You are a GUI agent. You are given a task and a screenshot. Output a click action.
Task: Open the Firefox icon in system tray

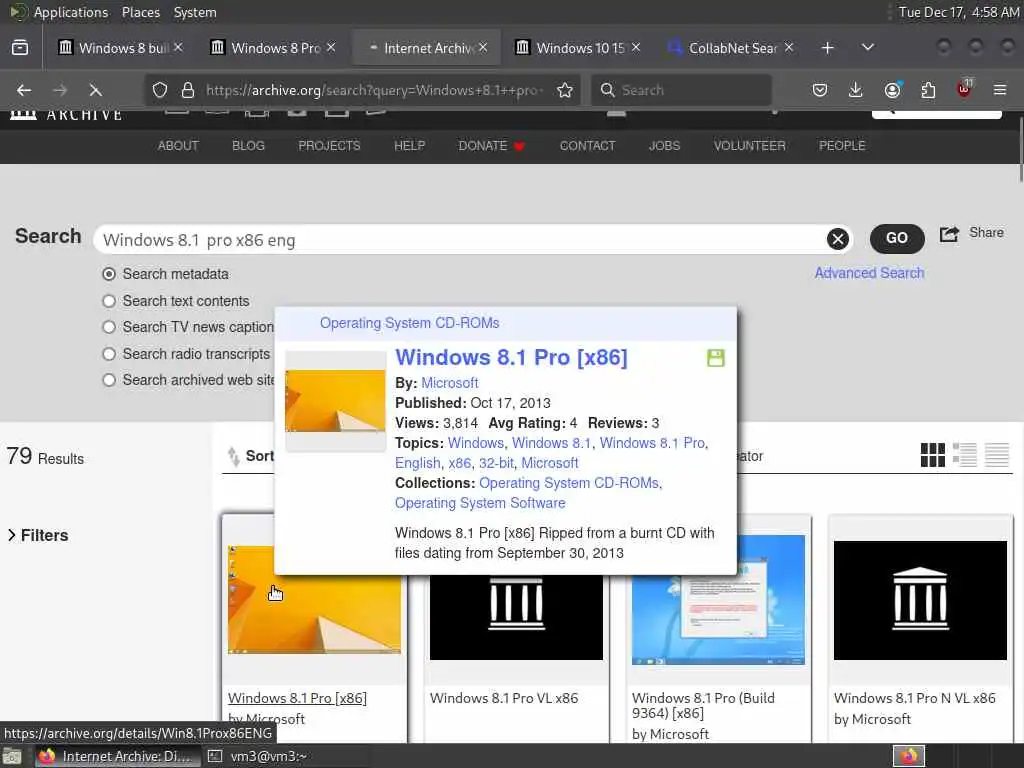tap(909, 756)
